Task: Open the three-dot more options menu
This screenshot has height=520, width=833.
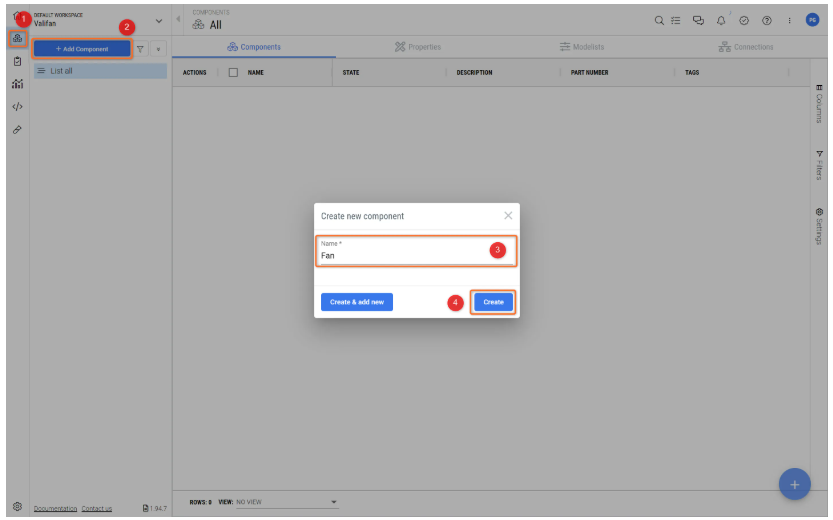Action: point(789,20)
